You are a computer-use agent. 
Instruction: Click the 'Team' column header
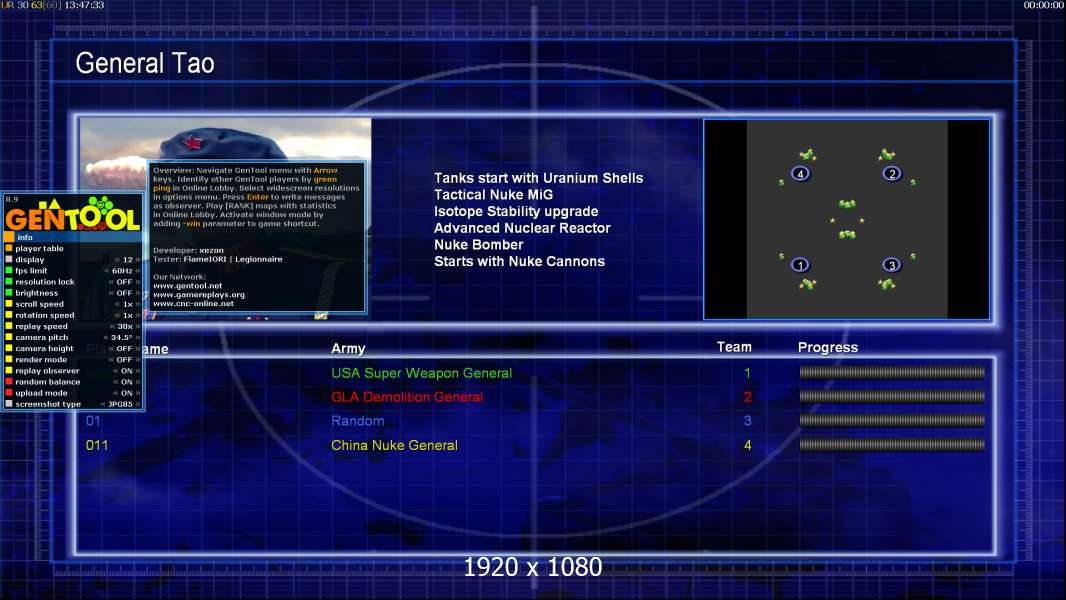[734, 347]
